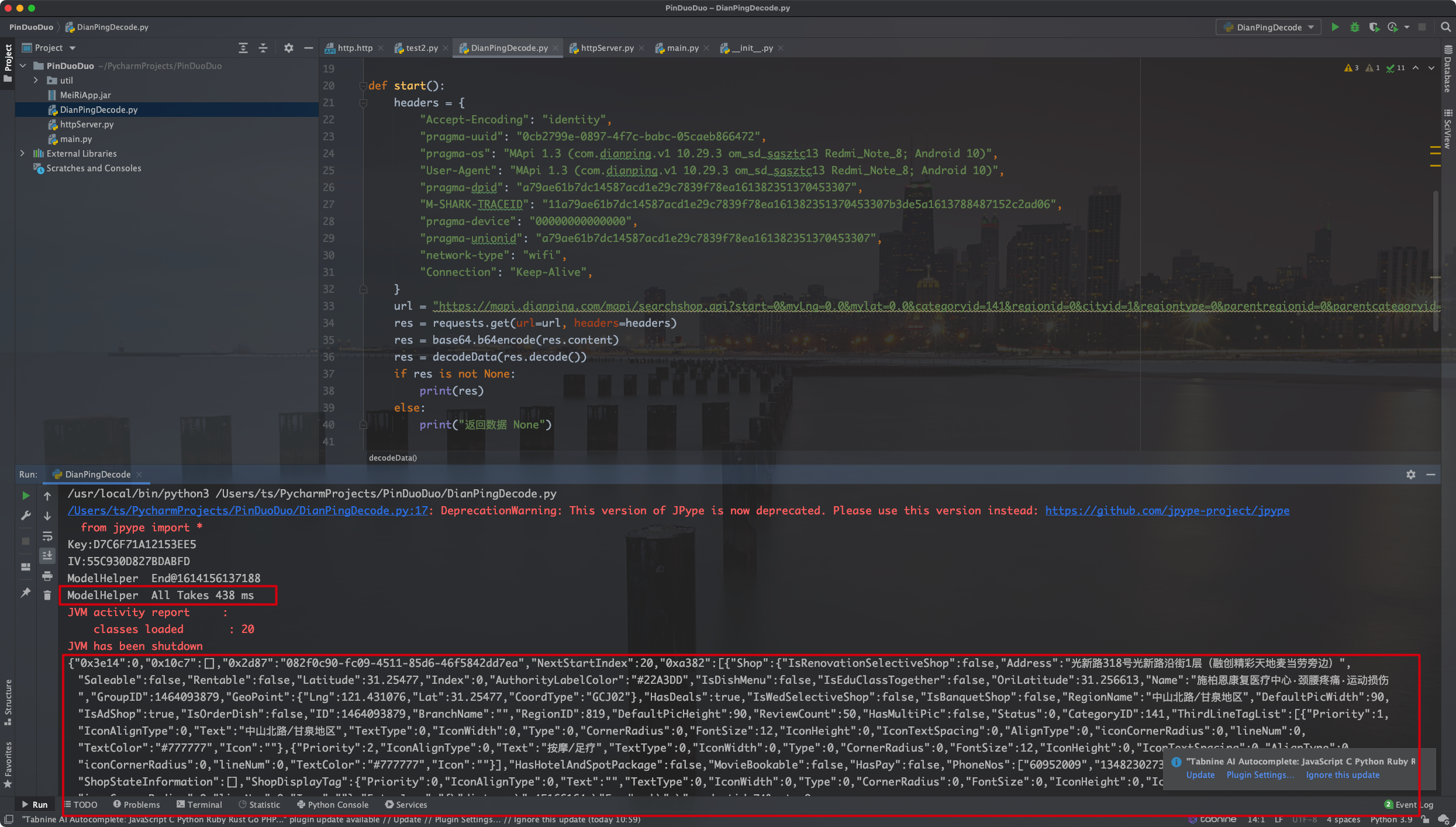This screenshot has width=1456, height=827.
Task: Open the DianPingDecode run configuration dropdown
Action: tap(1268, 27)
